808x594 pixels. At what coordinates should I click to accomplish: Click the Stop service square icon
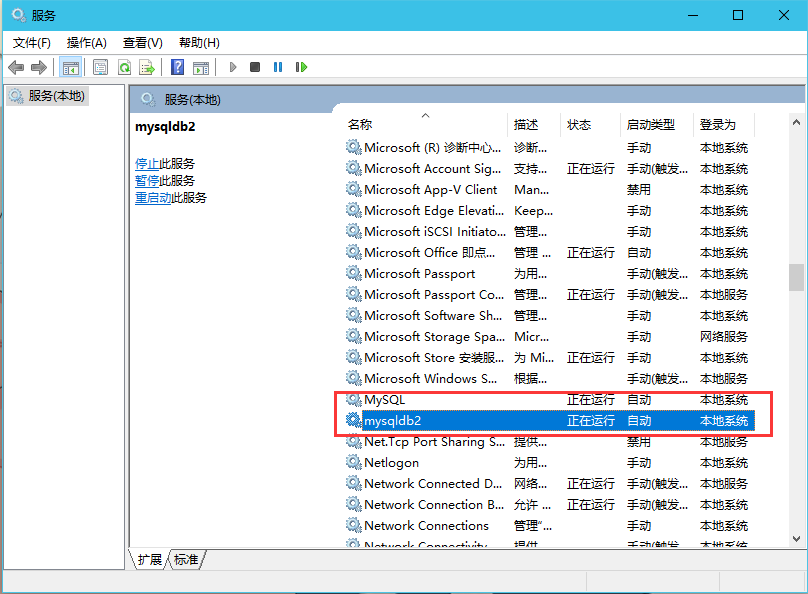pyautogui.click(x=255, y=67)
